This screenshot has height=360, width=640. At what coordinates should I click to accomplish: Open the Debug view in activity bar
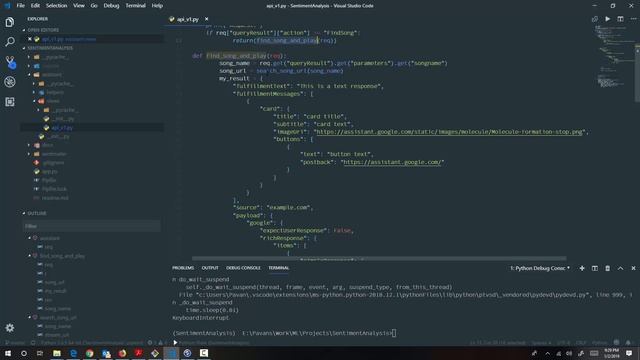10,82
